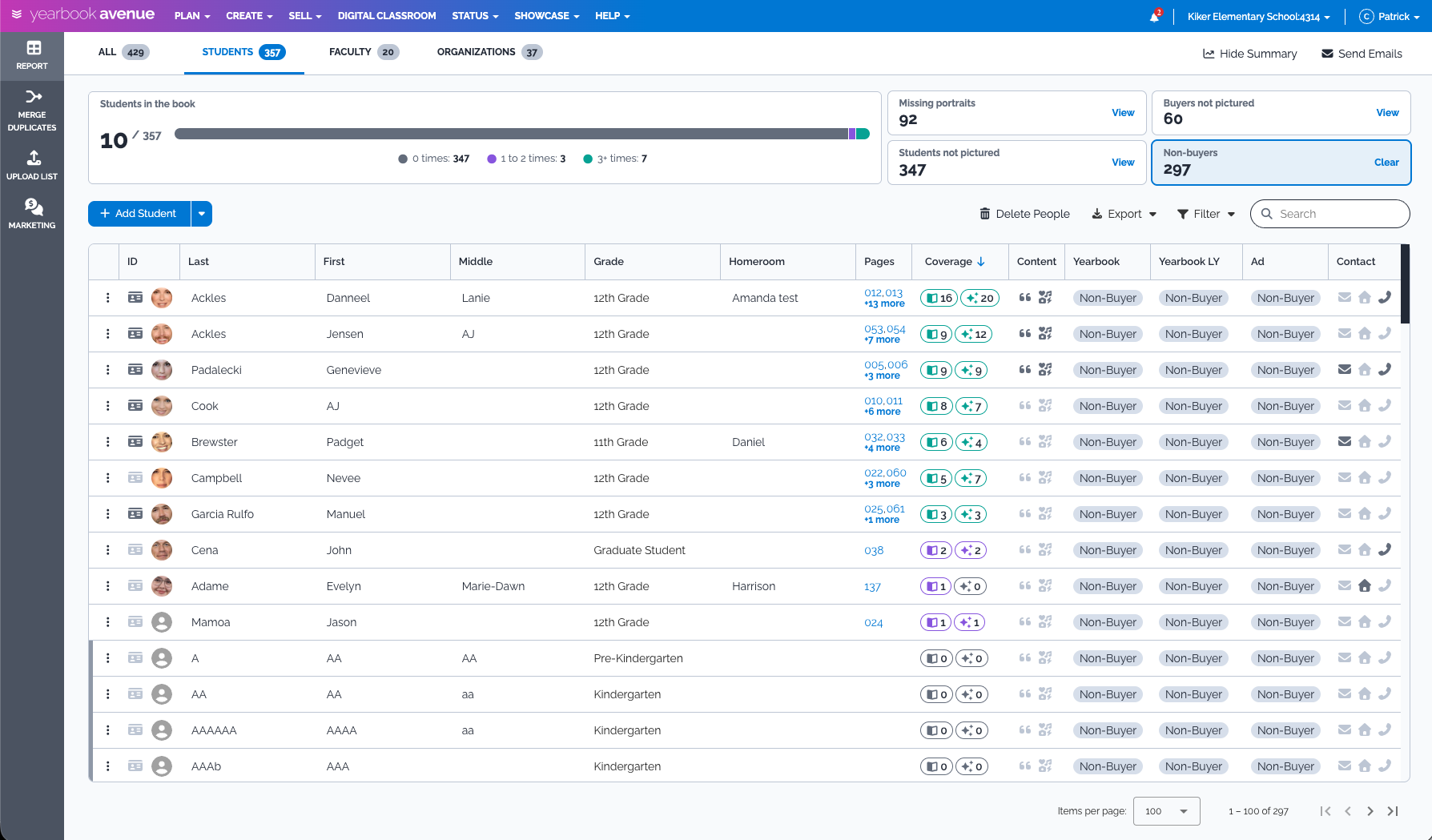Click the tagged photos icon for Padalecki
This screenshot has width=1432, height=840.
(1045, 369)
